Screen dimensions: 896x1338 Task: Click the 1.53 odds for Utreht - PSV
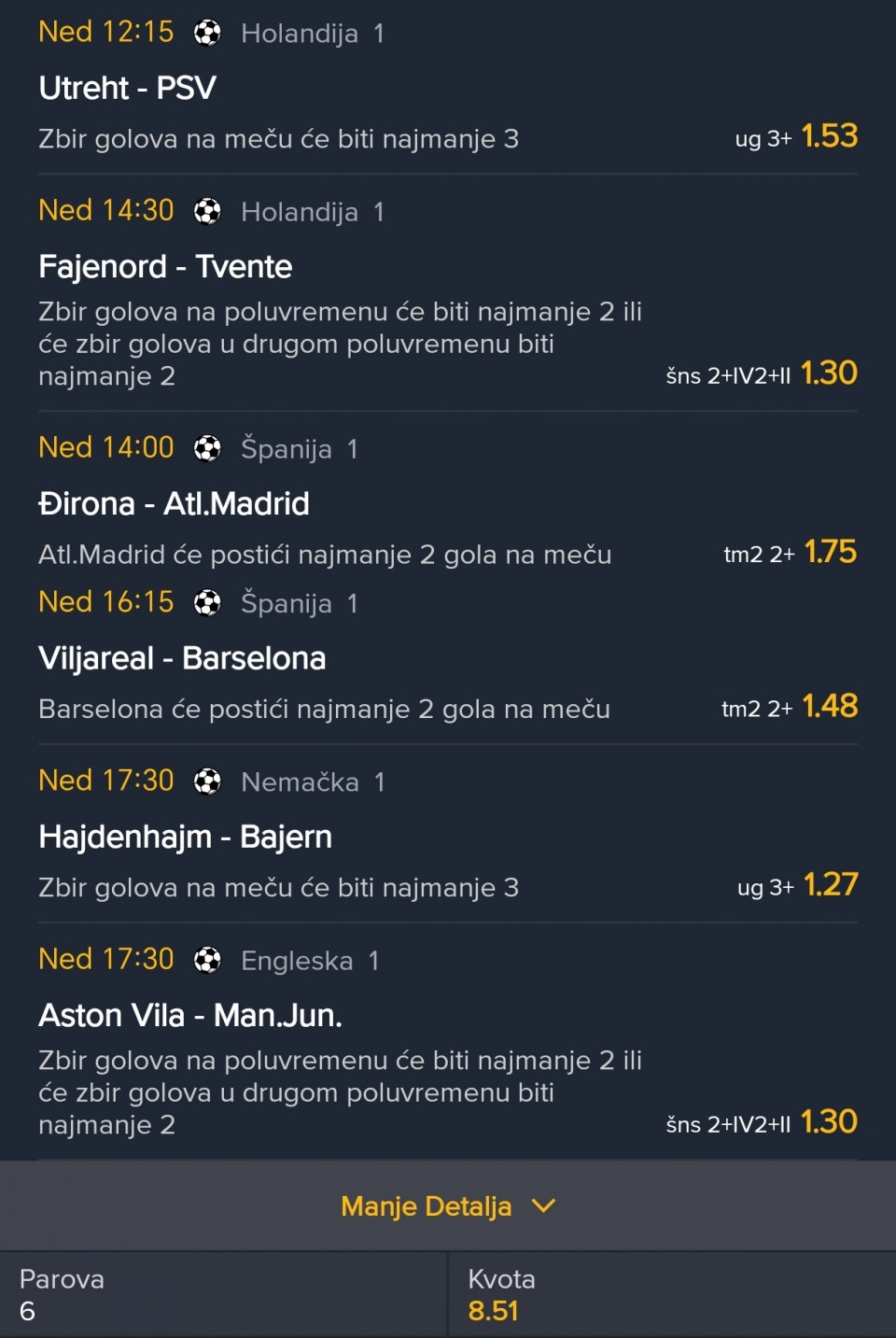(829, 136)
